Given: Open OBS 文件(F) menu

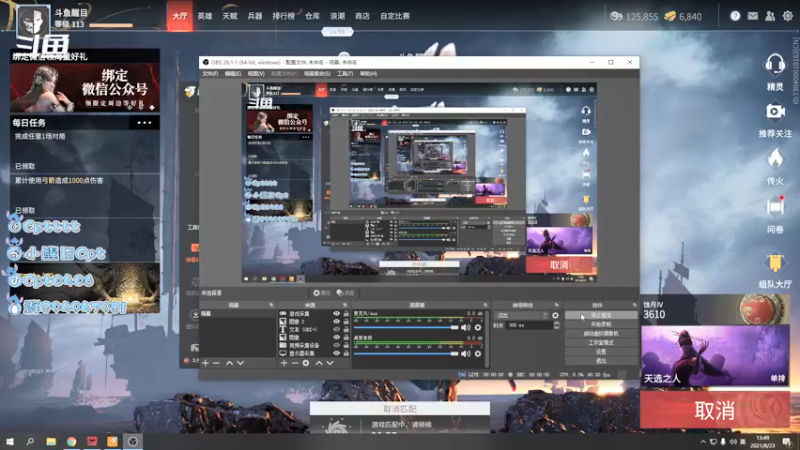Looking at the screenshot, I should [210, 74].
